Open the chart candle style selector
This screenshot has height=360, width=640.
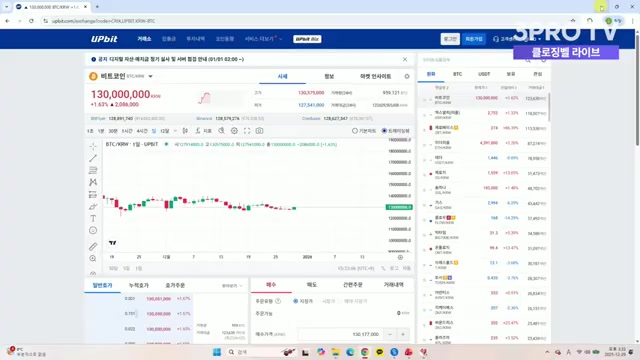[185, 131]
